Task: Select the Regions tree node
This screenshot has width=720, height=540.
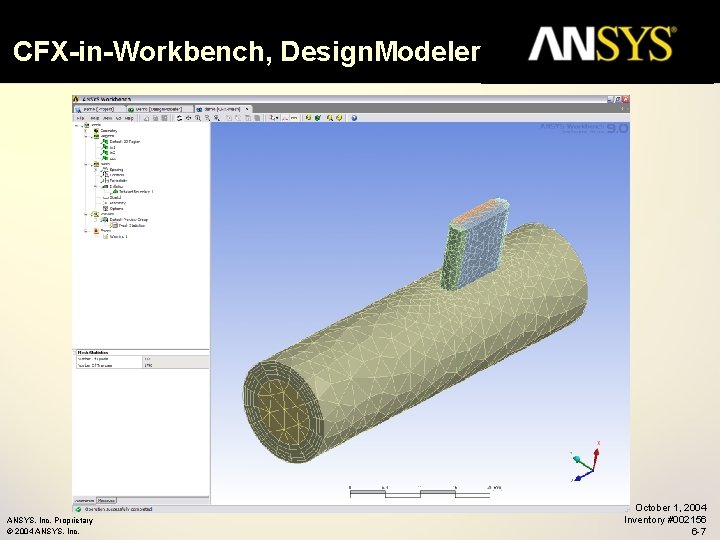Action: [x=107, y=136]
